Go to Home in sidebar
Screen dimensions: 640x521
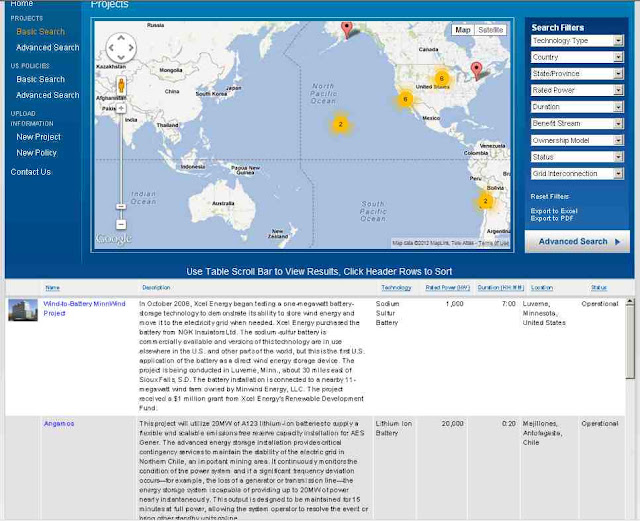click(x=21, y=3)
